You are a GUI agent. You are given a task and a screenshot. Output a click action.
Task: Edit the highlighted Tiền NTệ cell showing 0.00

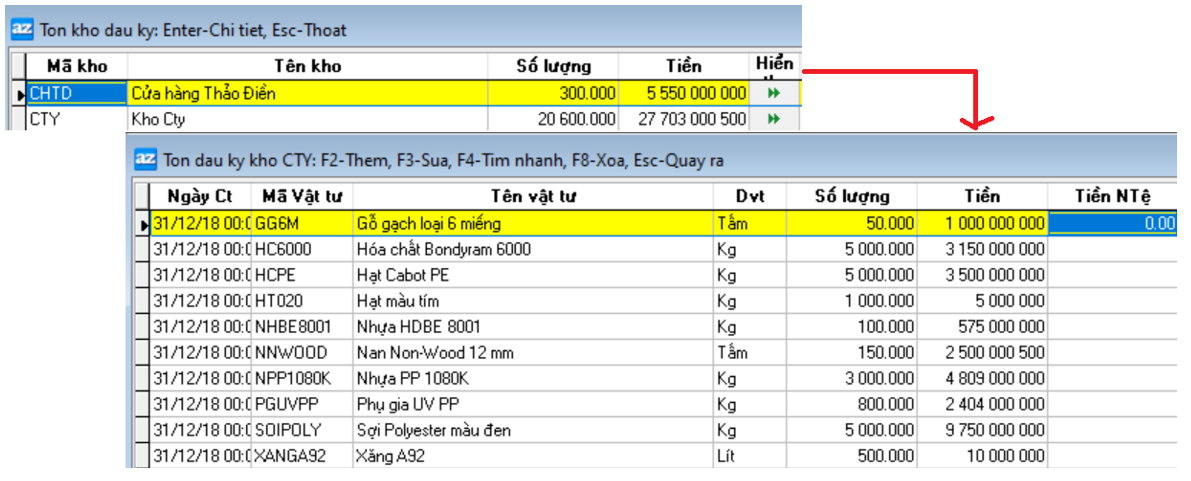(1112, 224)
